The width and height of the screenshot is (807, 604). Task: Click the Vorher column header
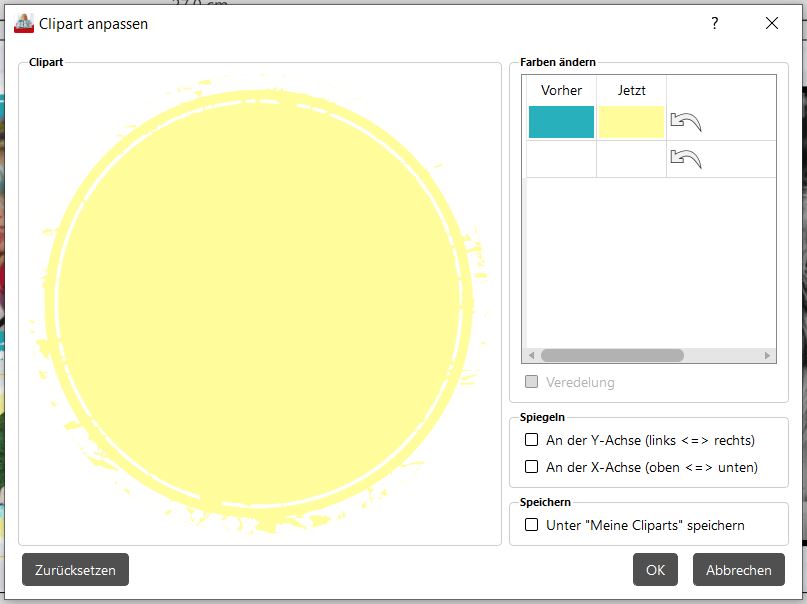click(561, 90)
